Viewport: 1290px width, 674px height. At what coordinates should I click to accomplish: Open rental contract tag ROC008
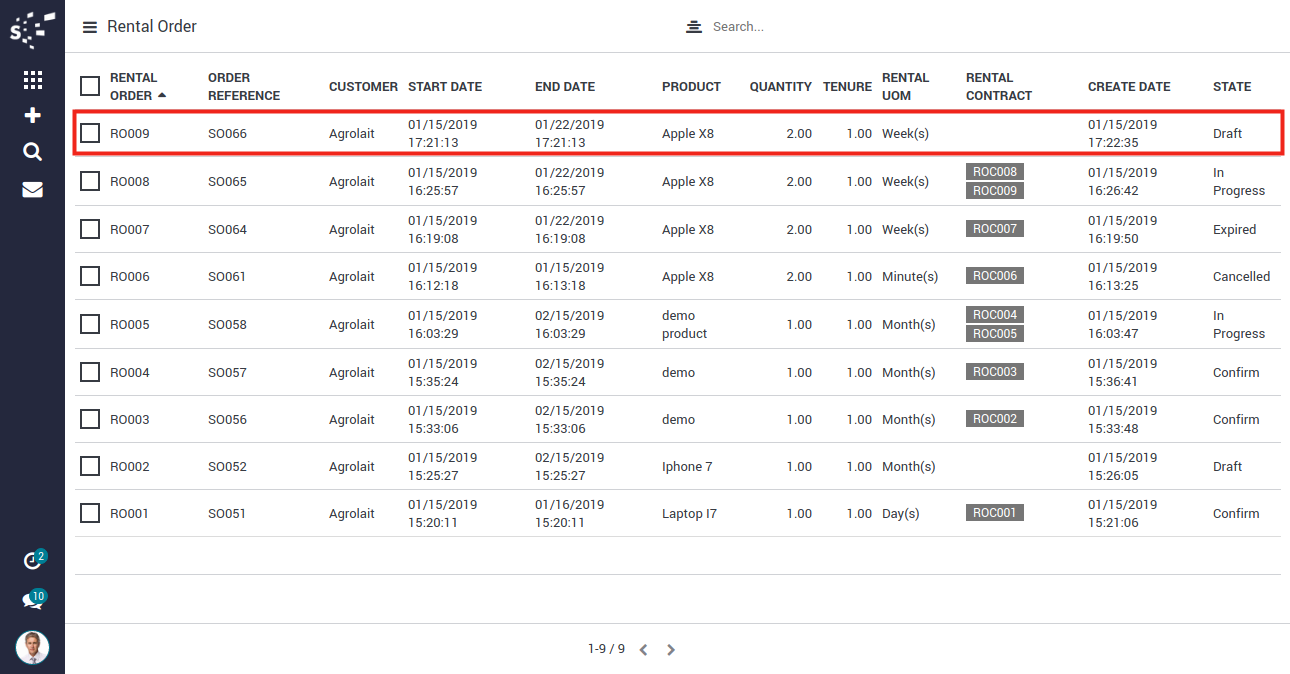coord(994,172)
